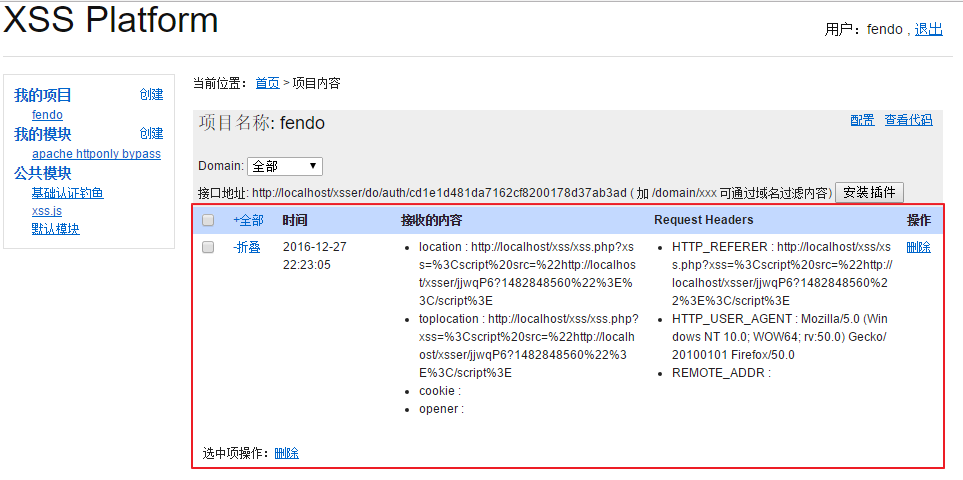Open the 默认模块 public module

[x=56, y=230]
